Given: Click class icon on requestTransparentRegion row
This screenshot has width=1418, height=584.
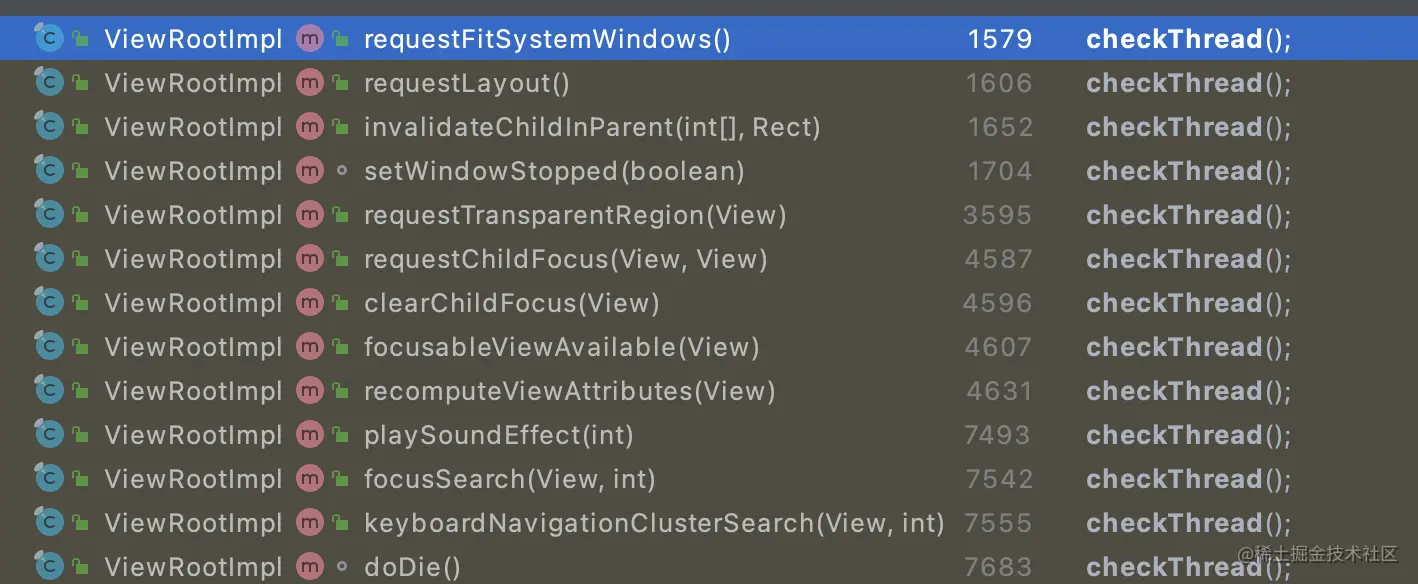Looking at the screenshot, I should [48, 215].
